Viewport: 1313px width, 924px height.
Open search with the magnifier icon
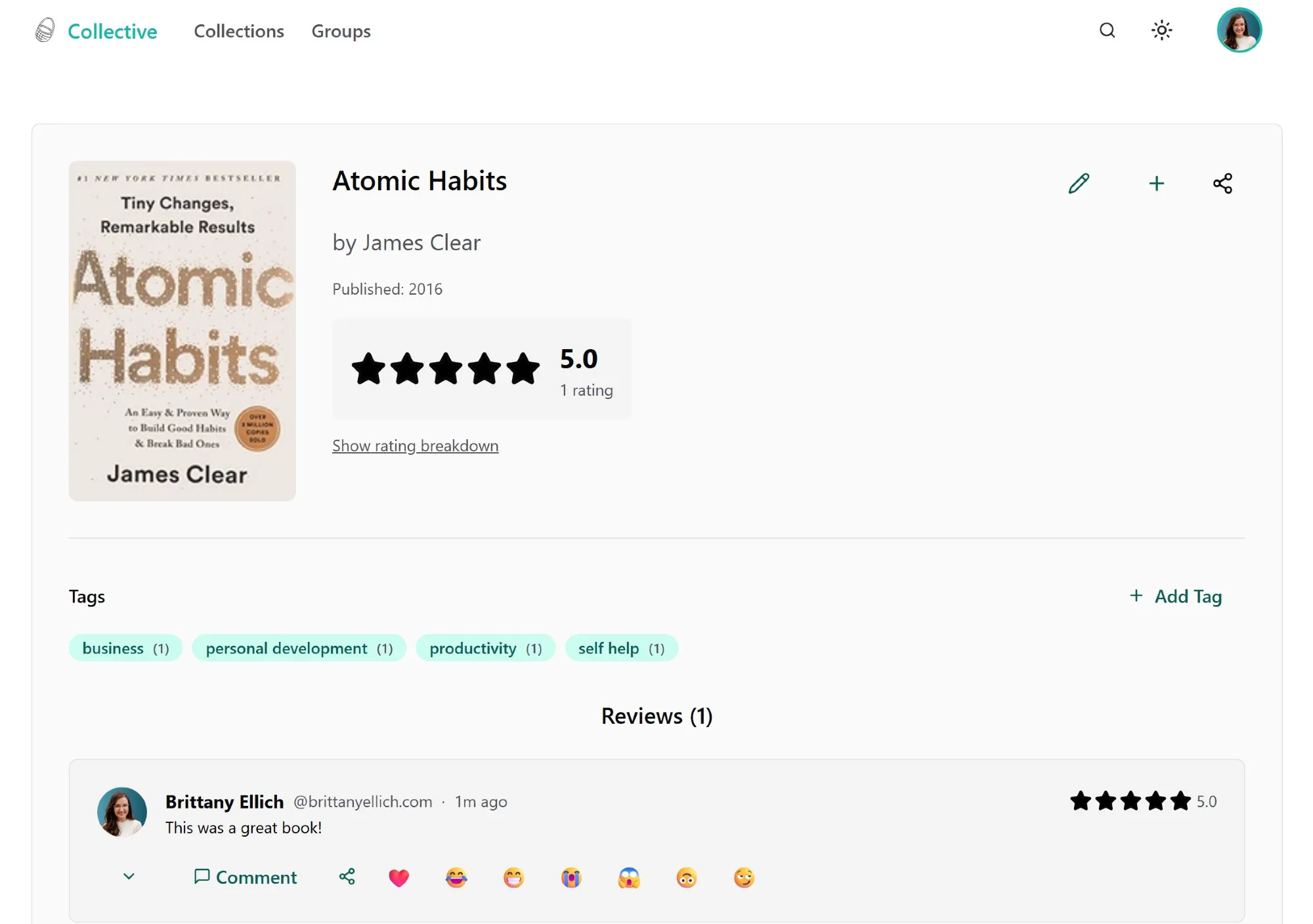[x=1108, y=30]
